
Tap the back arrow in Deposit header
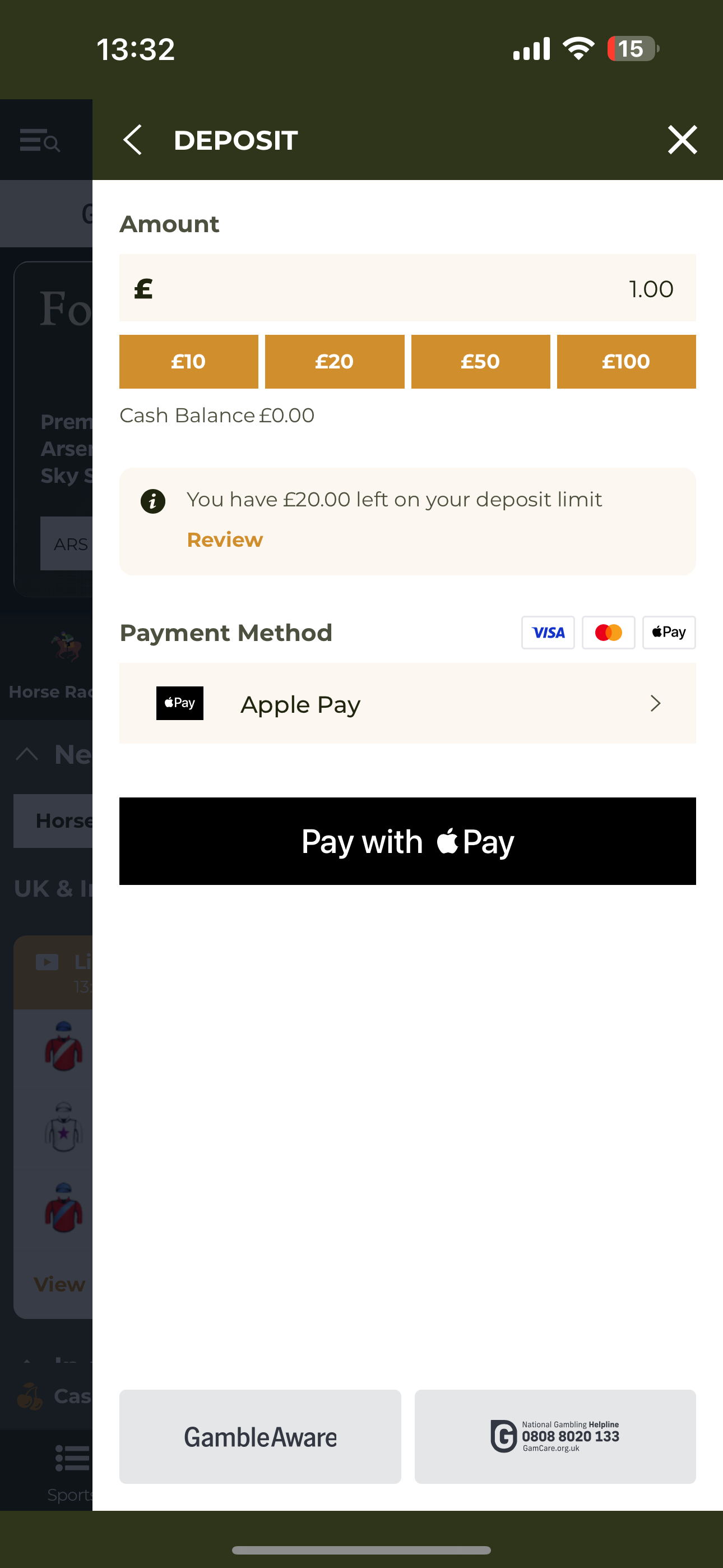pos(133,140)
